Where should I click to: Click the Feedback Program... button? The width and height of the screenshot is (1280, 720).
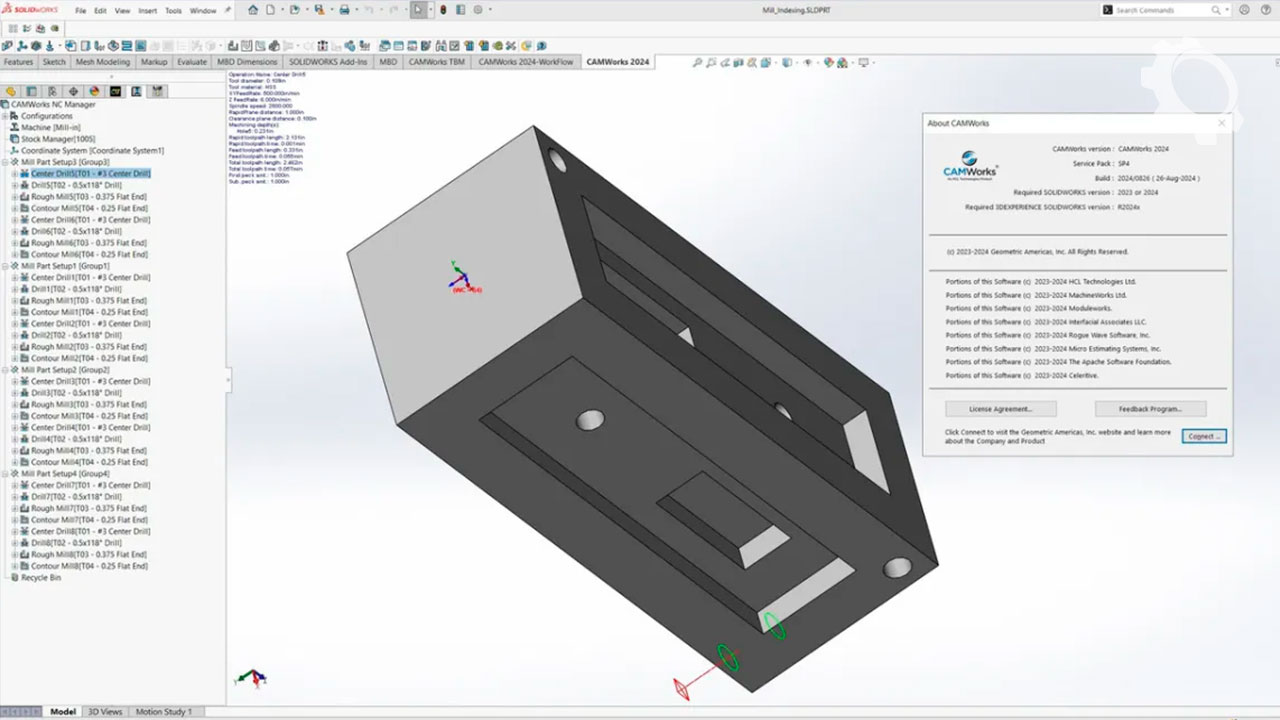tap(1150, 409)
